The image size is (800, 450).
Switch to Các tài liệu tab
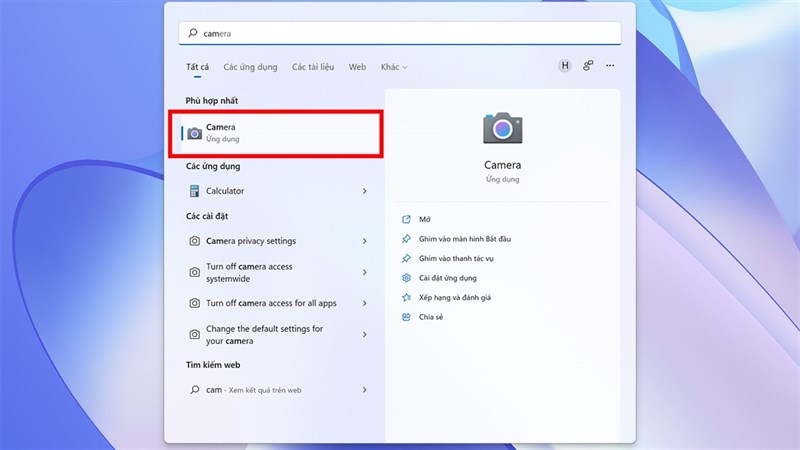click(313, 67)
